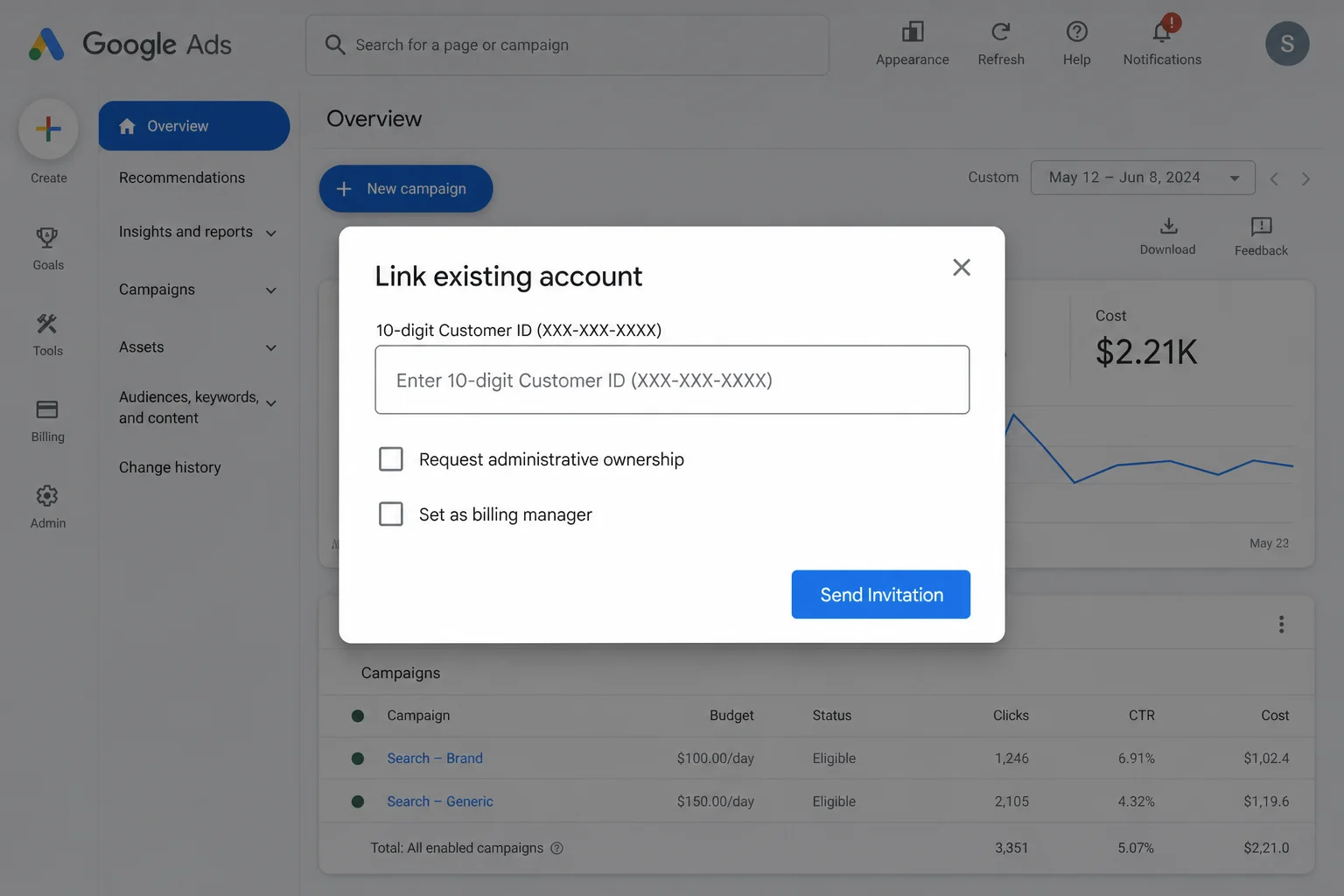Click the Refresh icon
This screenshot has width=1344, height=896.
[x=1001, y=32]
